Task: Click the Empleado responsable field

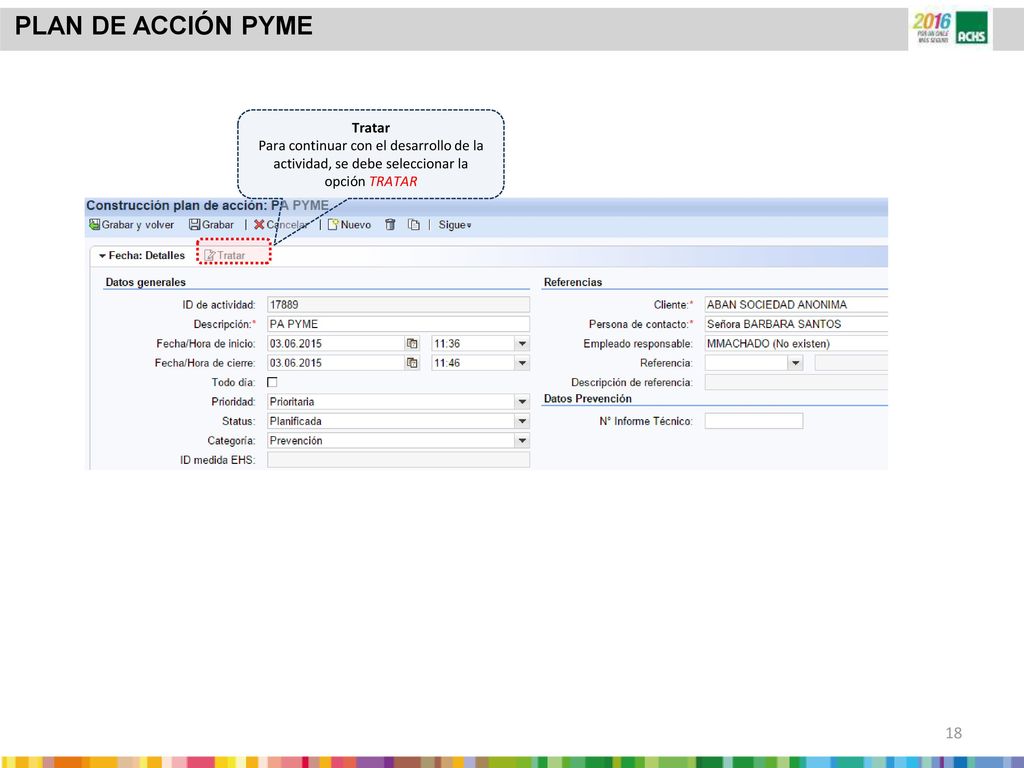Action: click(x=796, y=344)
